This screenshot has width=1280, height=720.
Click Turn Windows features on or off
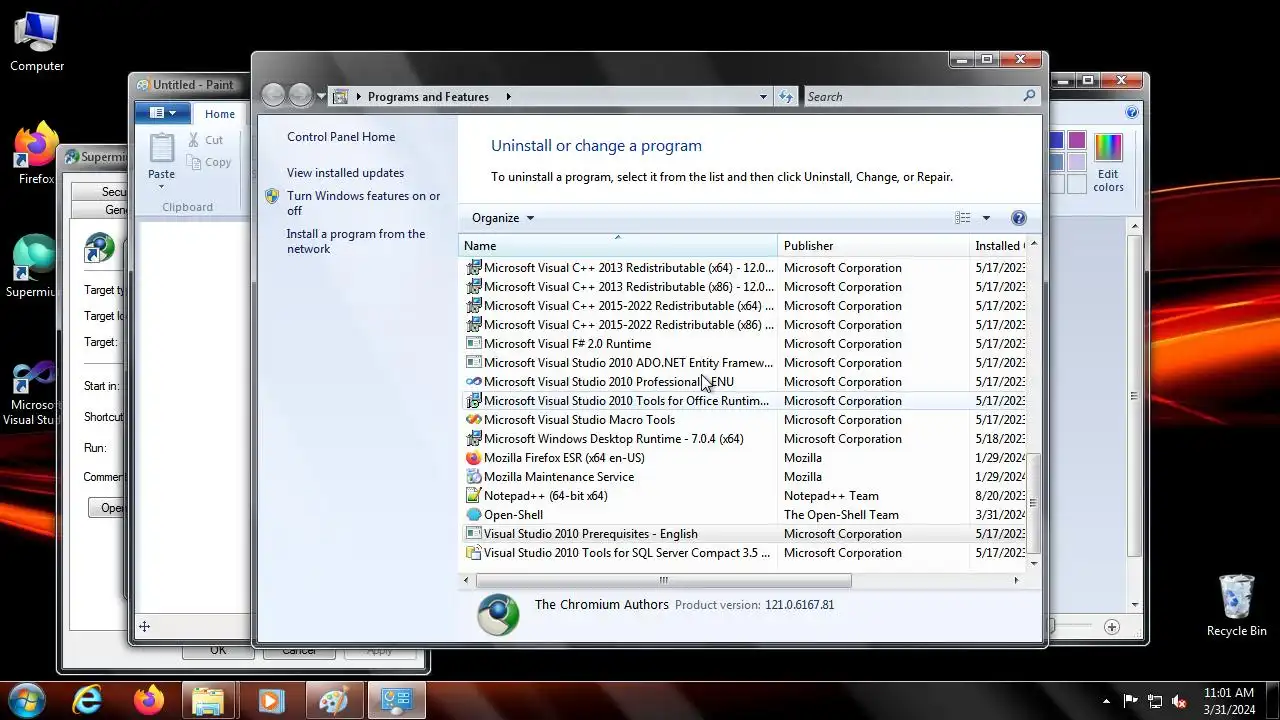[363, 203]
